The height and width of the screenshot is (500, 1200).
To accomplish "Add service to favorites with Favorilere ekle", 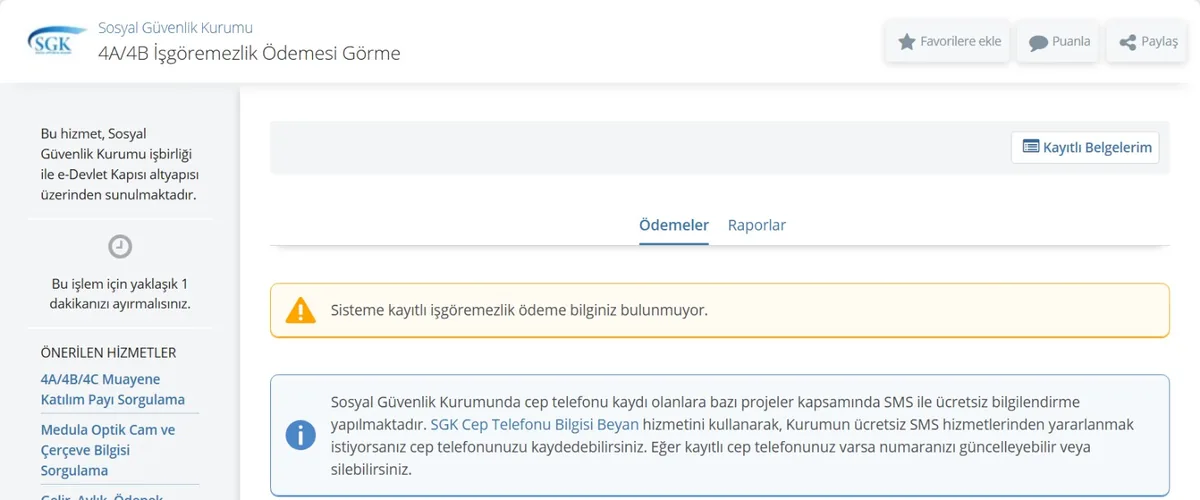I will [949, 42].
